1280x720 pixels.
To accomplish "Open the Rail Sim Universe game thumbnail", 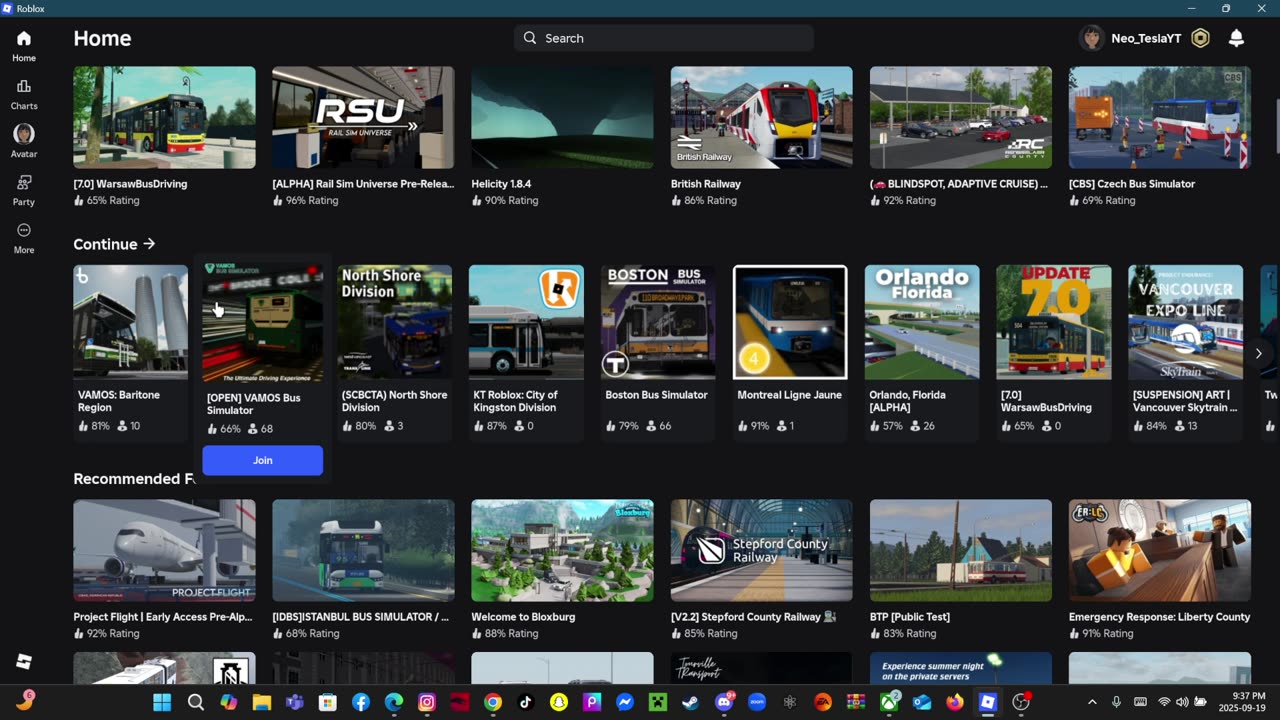I will [x=363, y=117].
